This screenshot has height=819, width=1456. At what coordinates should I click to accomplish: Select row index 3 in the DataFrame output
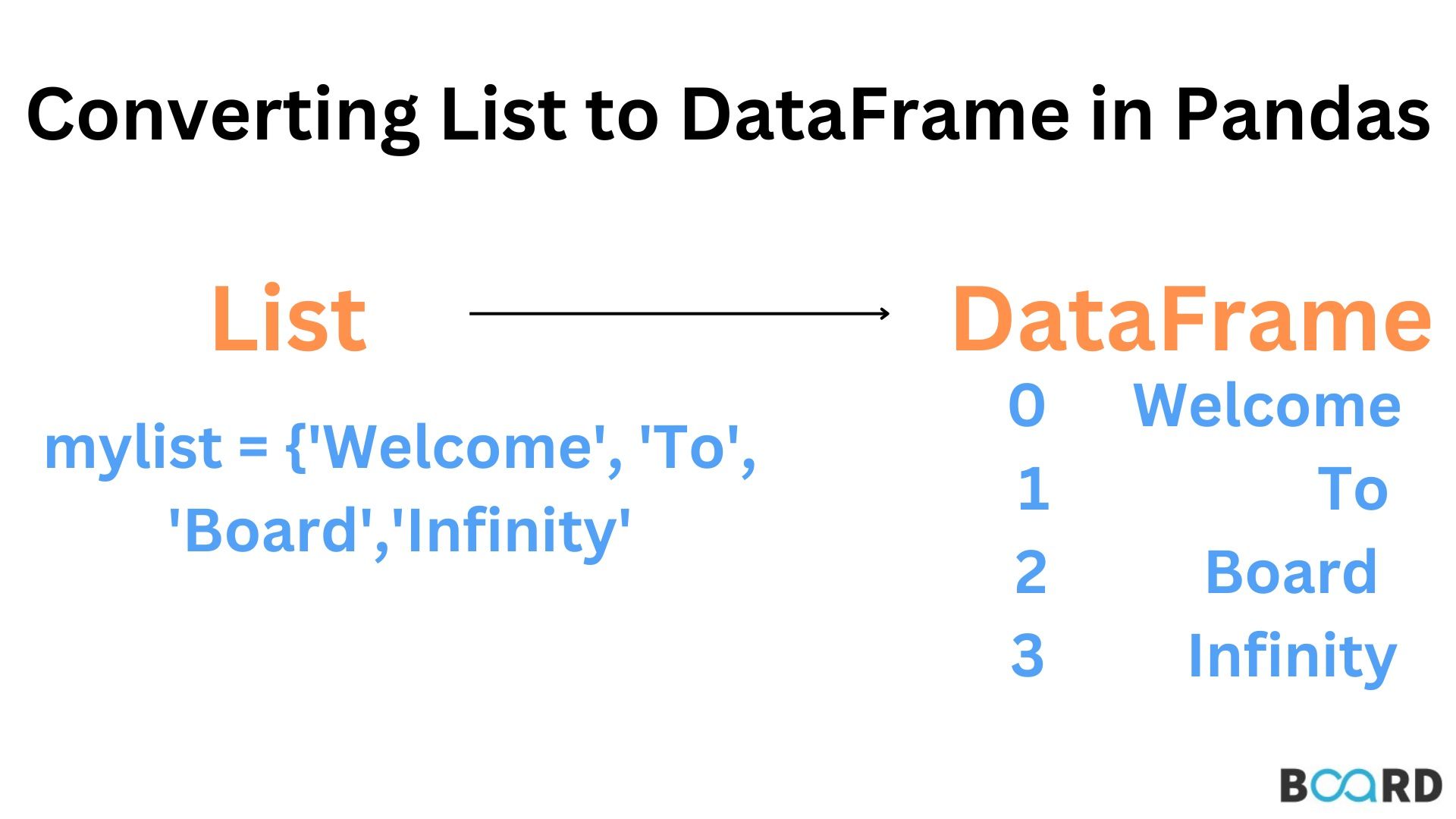1028,654
